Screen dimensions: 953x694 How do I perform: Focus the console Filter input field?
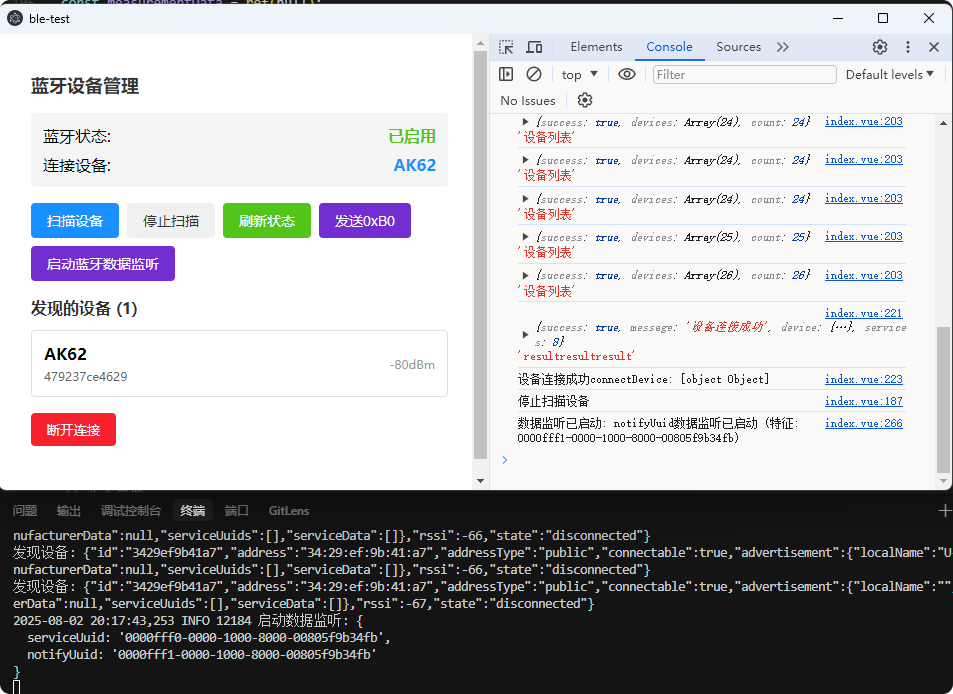pyautogui.click(x=745, y=74)
